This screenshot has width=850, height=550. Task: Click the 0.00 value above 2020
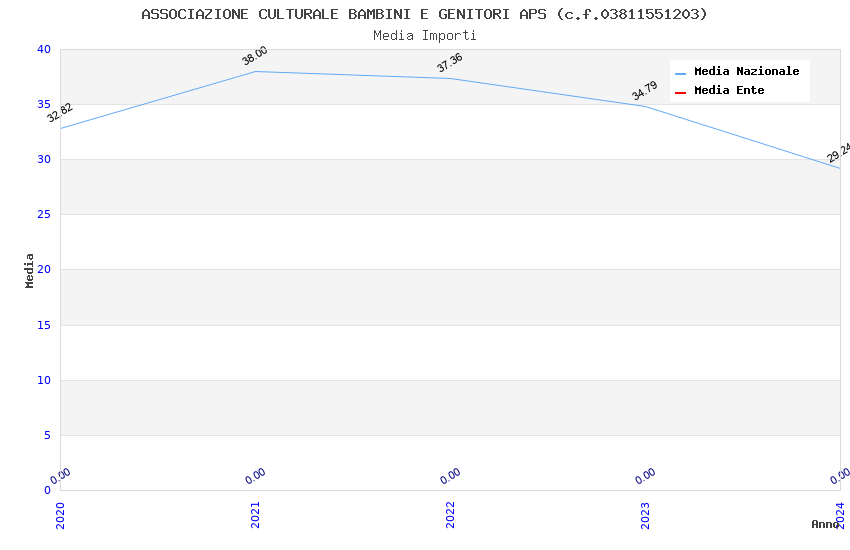coord(60,476)
